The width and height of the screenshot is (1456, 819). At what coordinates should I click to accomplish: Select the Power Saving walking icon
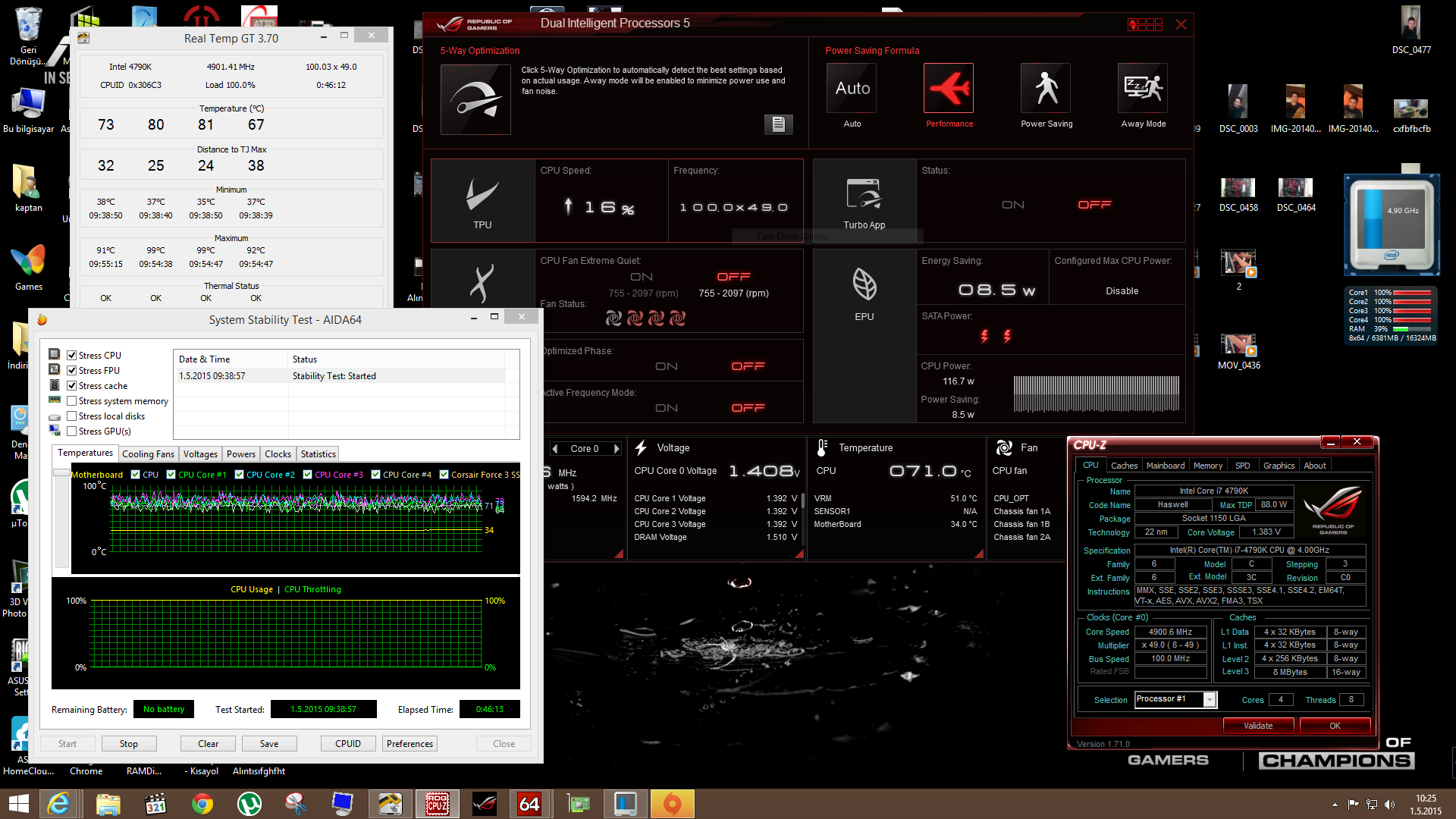(x=1046, y=89)
